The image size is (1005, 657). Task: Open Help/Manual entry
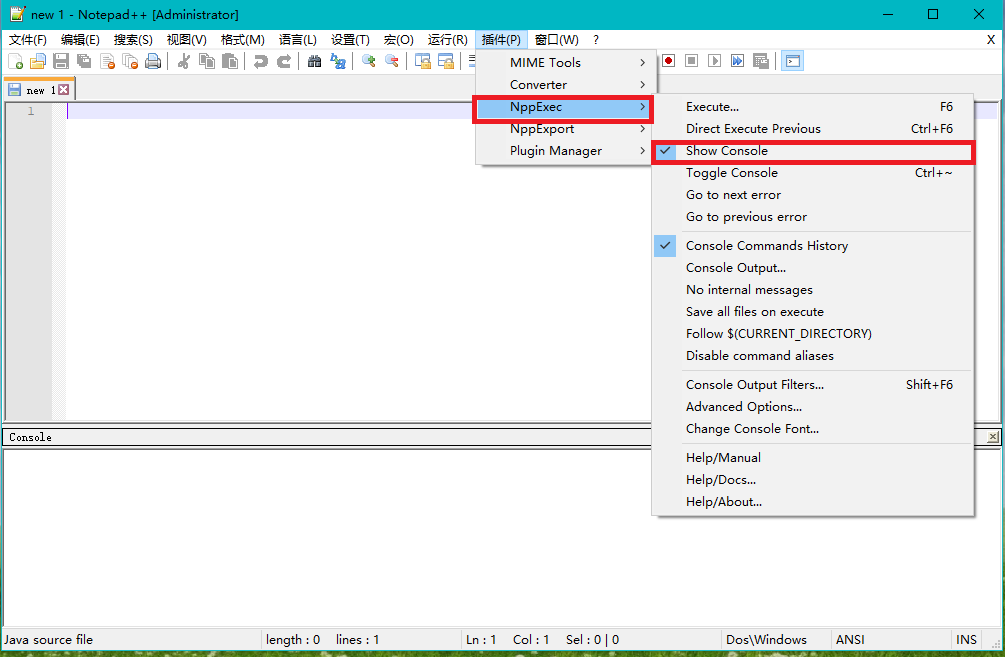coord(813,458)
